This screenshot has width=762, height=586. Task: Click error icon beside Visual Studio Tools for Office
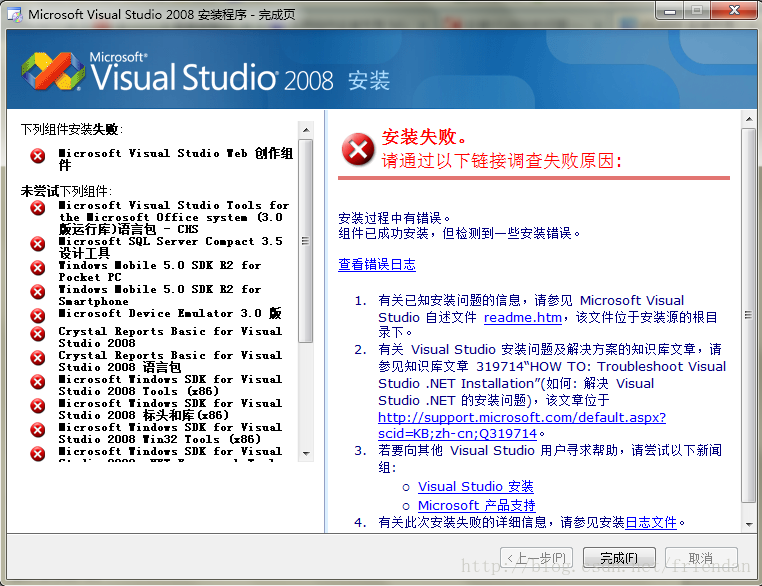pos(37,207)
